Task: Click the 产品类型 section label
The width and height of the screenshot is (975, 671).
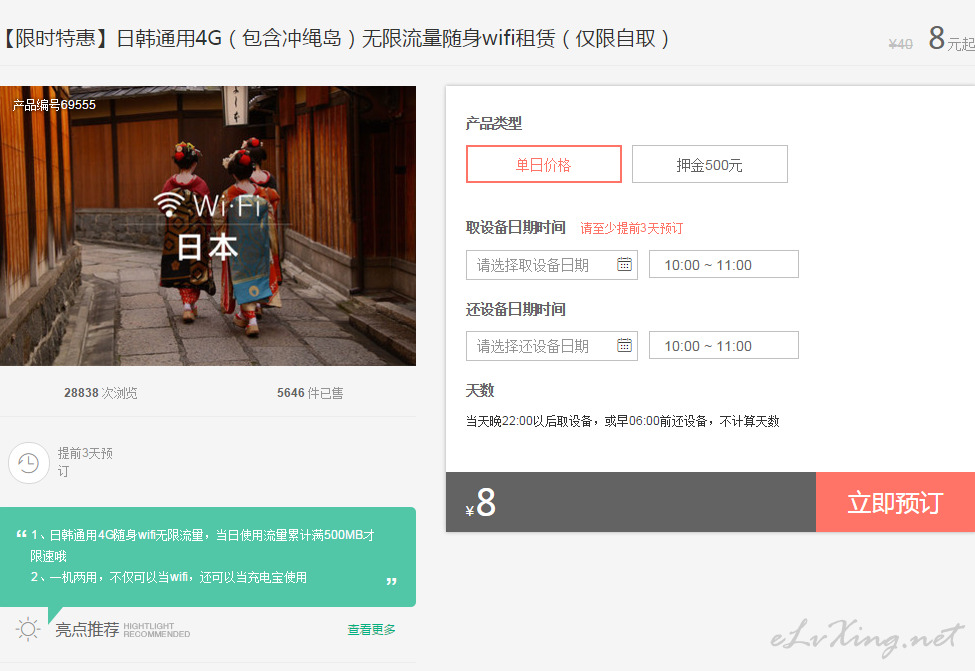Action: 494,123
